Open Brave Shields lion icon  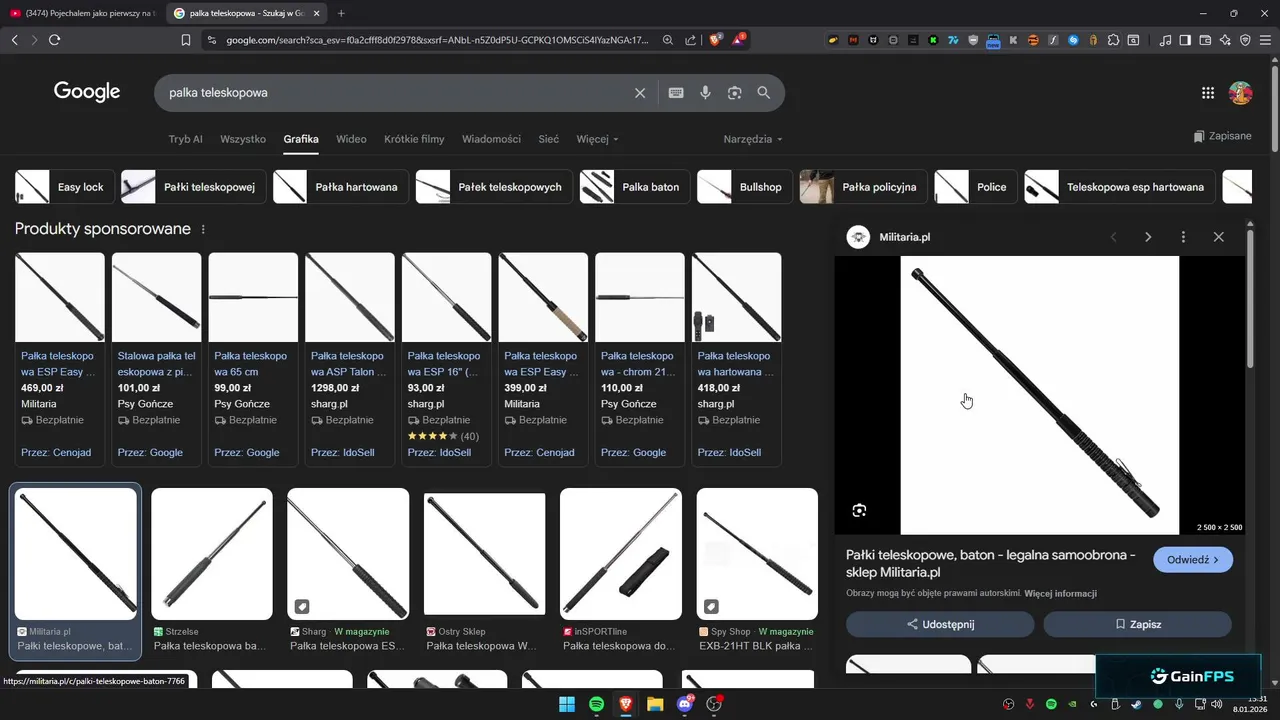pyautogui.click(x=715, y=40)
